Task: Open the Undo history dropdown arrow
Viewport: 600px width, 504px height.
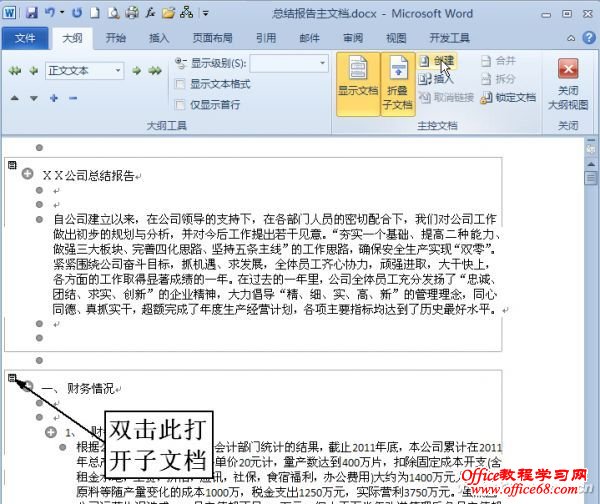Action: point(62,13)
